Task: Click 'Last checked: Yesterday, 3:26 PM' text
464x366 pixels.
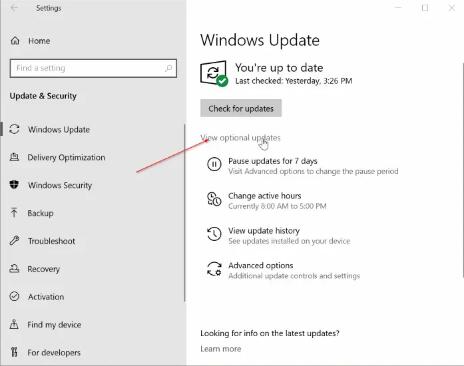Action: coord(294,81)
